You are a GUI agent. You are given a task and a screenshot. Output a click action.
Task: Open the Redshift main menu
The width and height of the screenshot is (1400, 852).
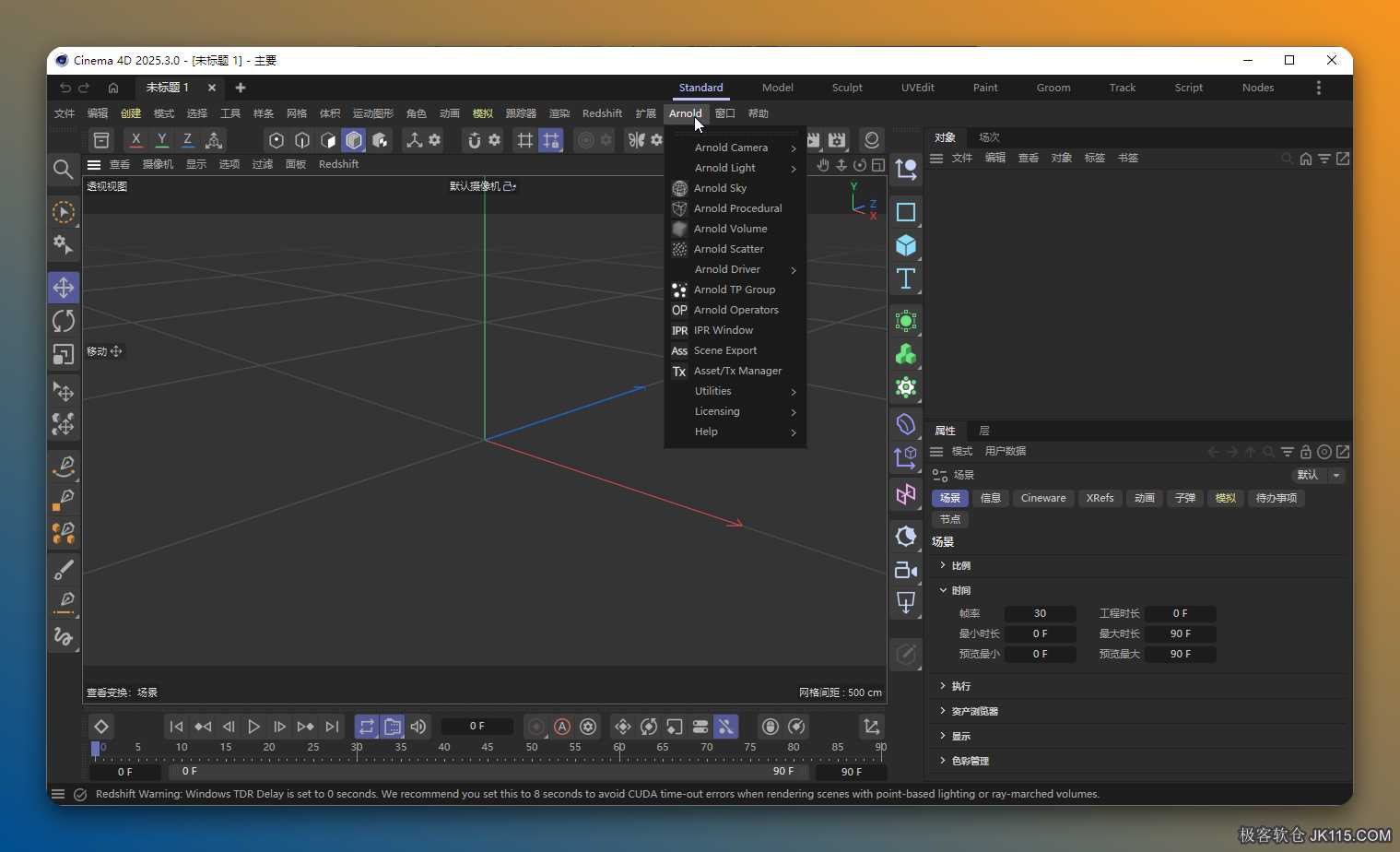(602, 113)
